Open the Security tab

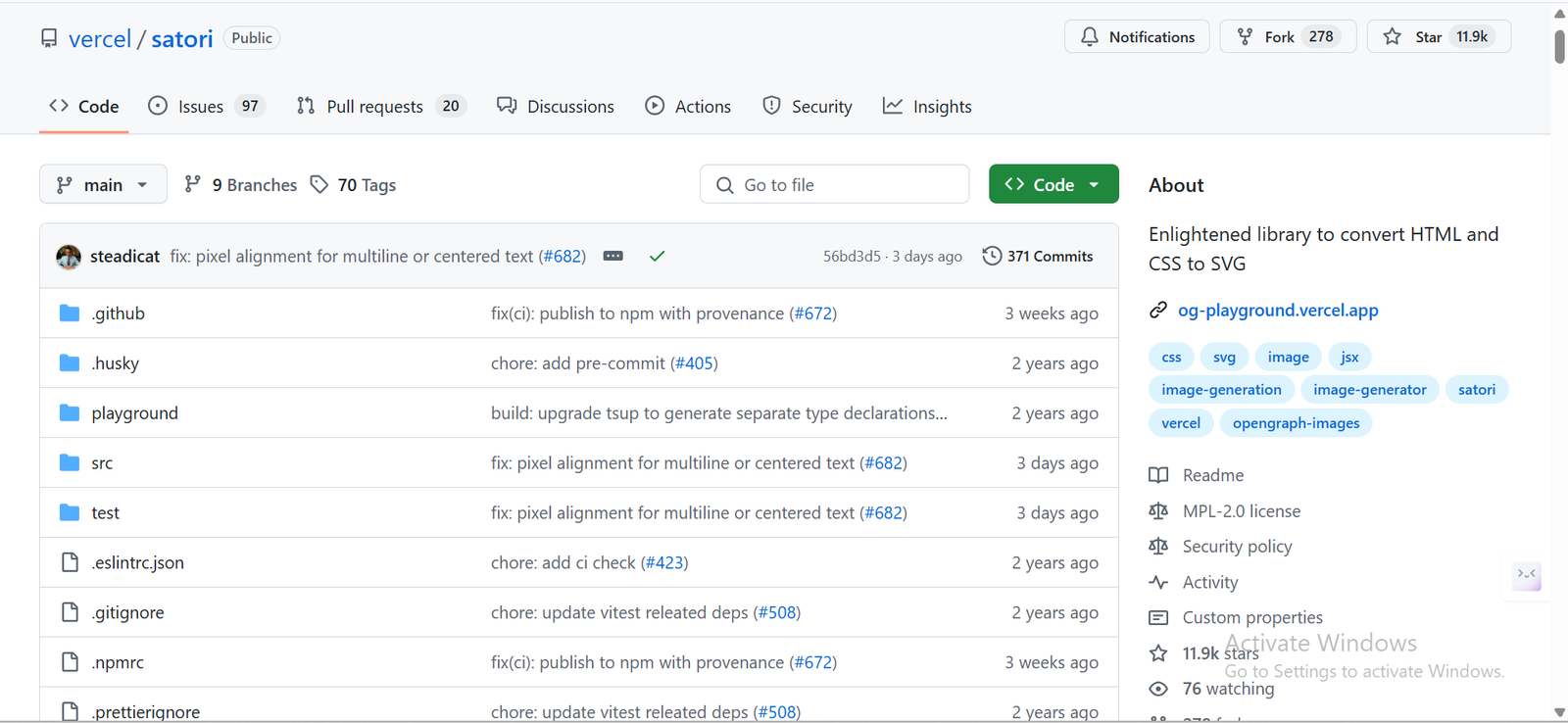point(808,107)
